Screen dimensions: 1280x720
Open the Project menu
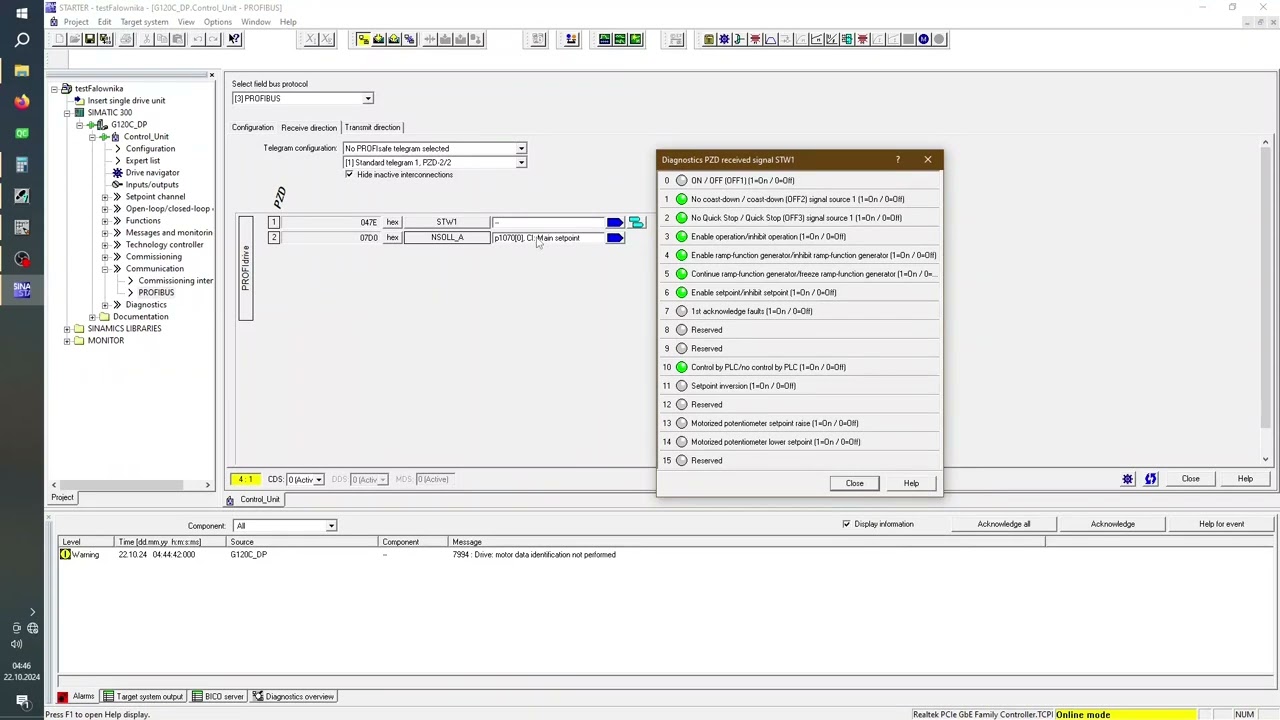pos(76,22)
